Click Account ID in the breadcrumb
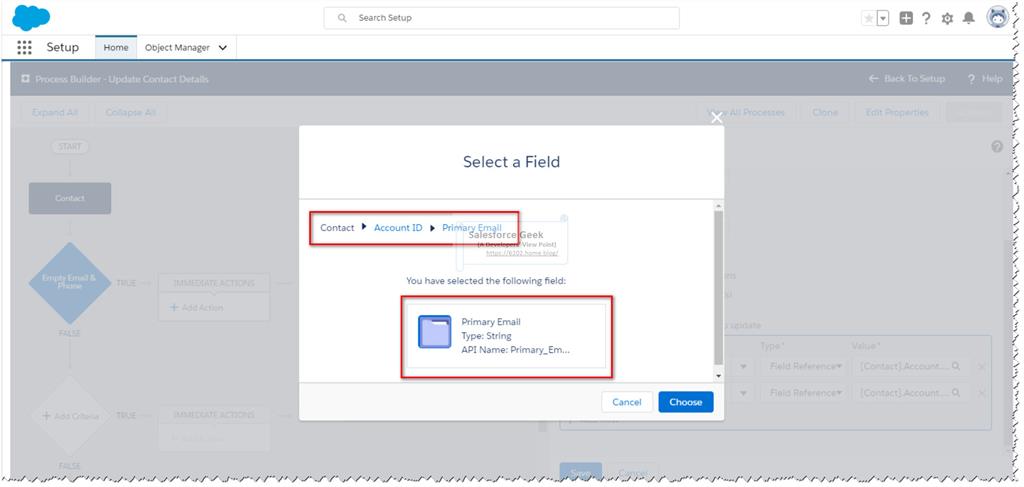The height and width of the screenshot is (487, 1024). 398,228
